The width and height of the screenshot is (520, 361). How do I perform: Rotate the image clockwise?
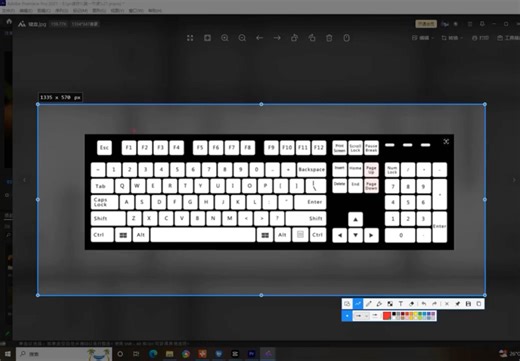tap(312, 38)
